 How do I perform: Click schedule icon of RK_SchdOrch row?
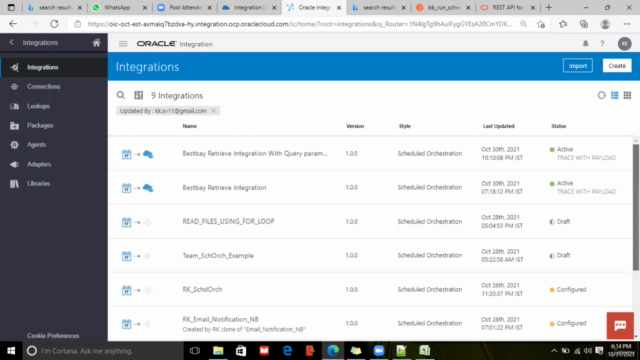tap(126, 290)
